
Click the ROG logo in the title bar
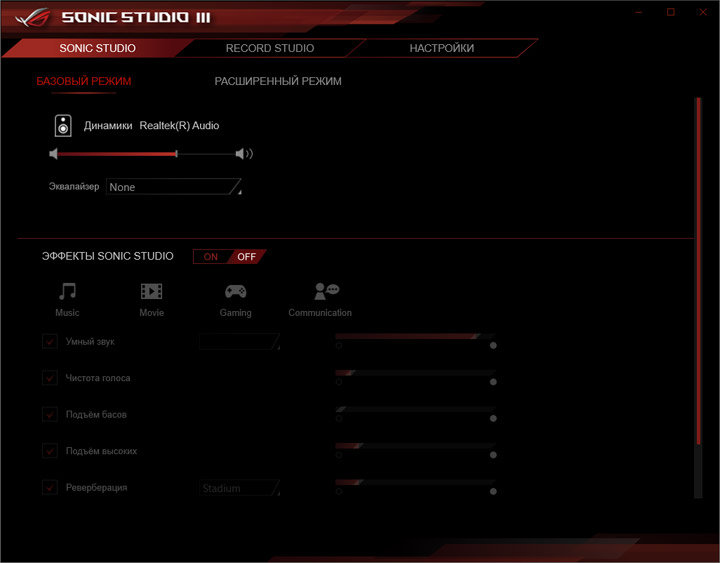[x=32, y=17]
